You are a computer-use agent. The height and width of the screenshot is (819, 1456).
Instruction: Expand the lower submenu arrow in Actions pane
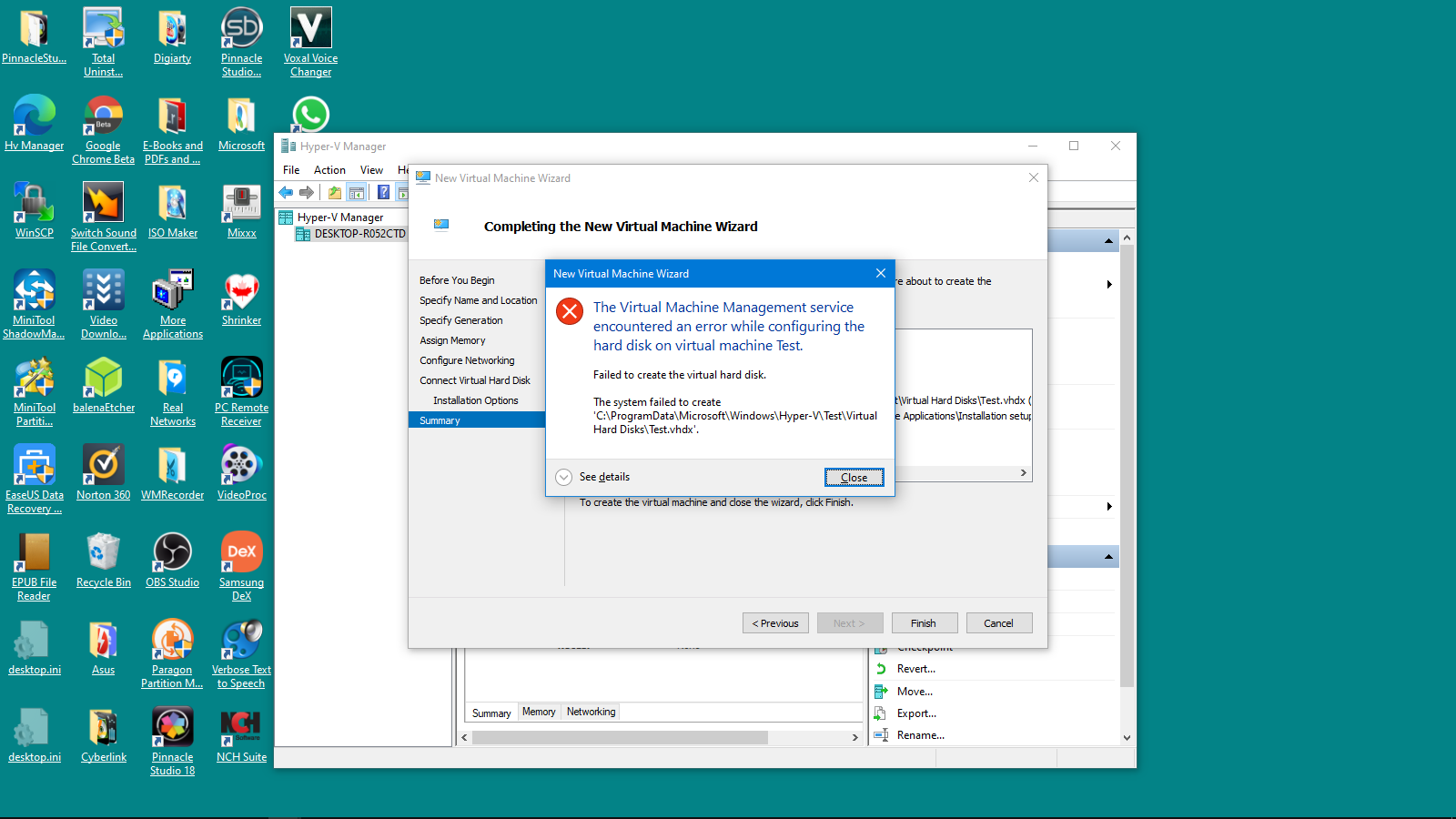[1109, 507]
